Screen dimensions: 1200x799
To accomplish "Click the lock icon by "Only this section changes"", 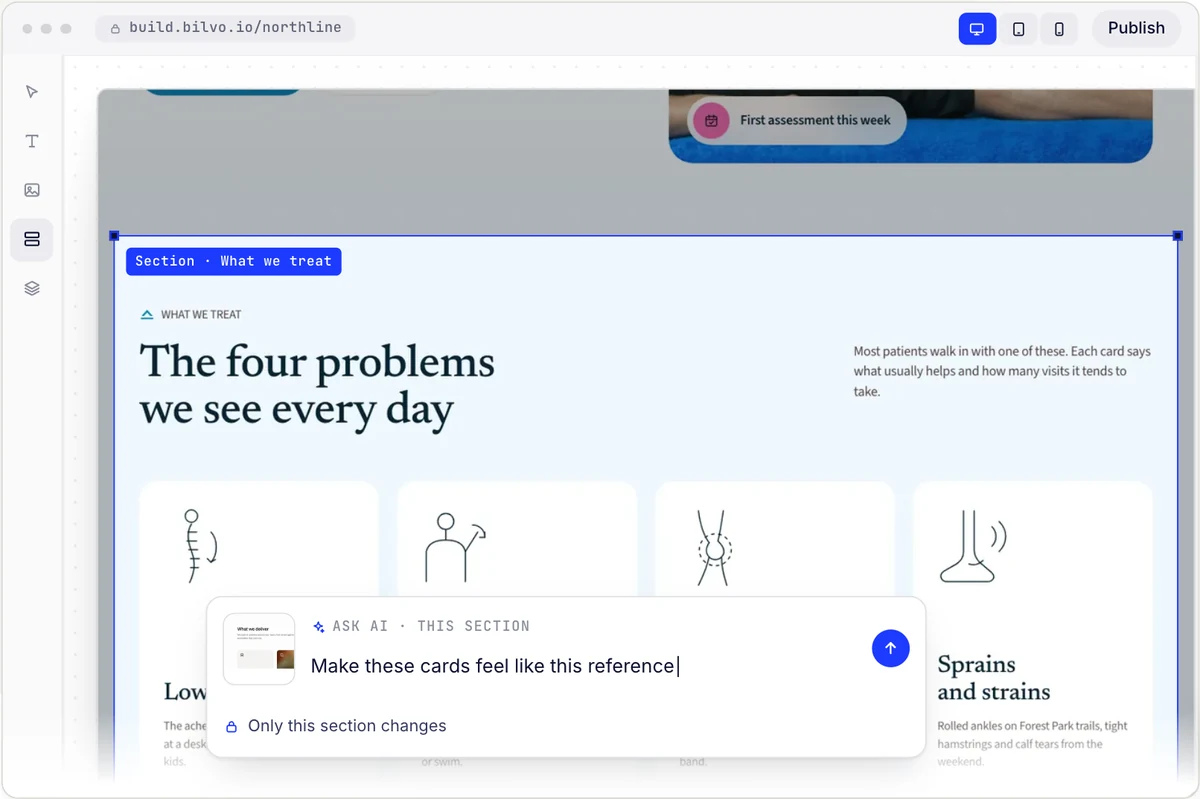I will (231, 727).
